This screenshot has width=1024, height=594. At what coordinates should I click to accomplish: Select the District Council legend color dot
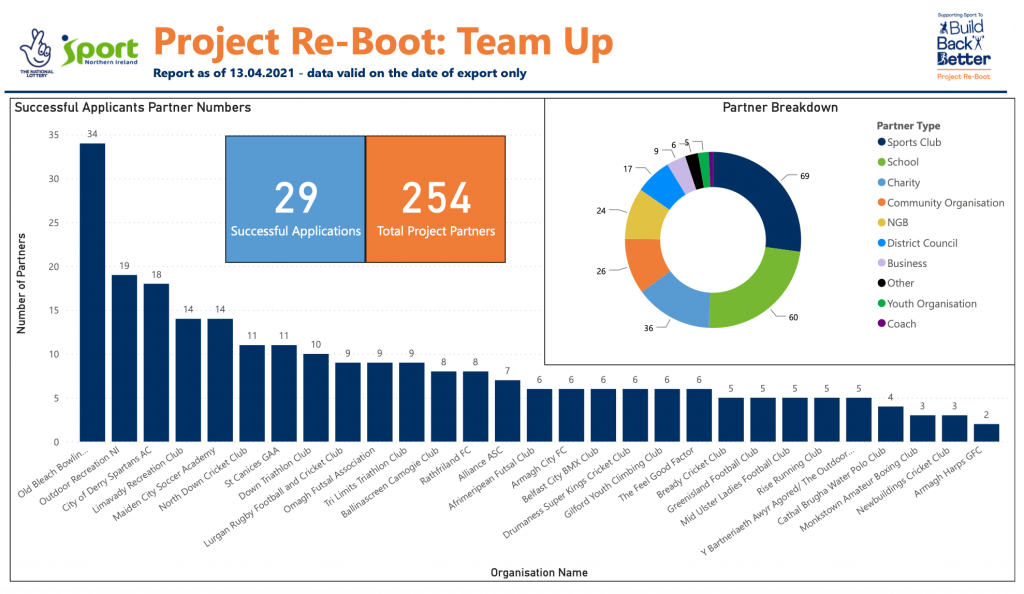pyautogui.click(x=882, y=243)
